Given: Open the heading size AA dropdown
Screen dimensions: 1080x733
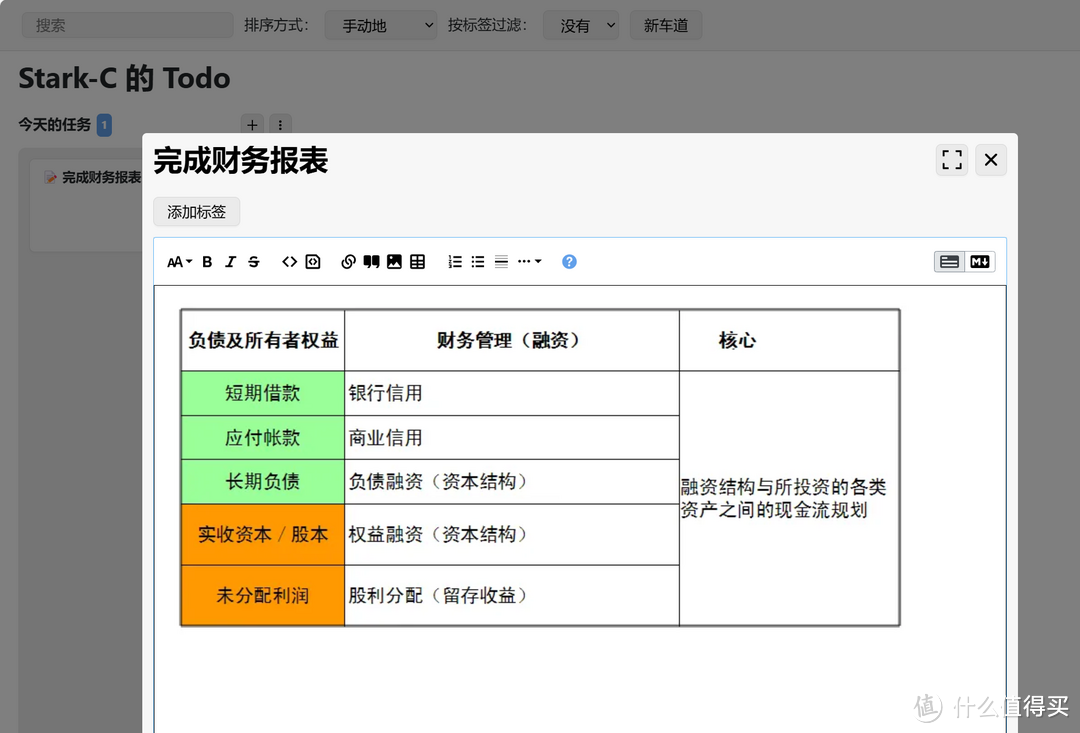Looking at the screenshot, I should (179, 262).
